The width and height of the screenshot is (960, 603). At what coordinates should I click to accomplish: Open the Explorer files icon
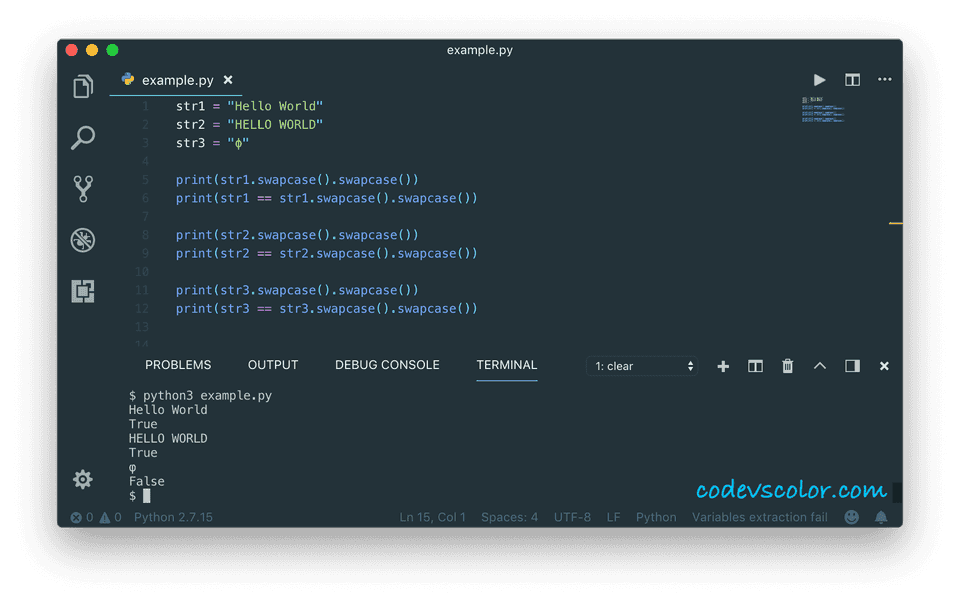83,88
